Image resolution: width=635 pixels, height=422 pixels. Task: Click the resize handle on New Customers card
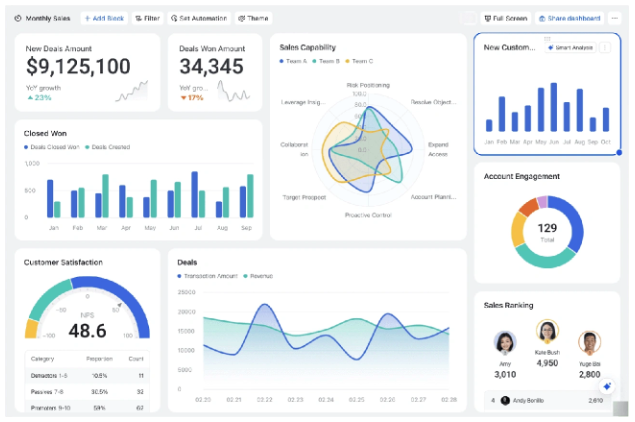[619, 153]
